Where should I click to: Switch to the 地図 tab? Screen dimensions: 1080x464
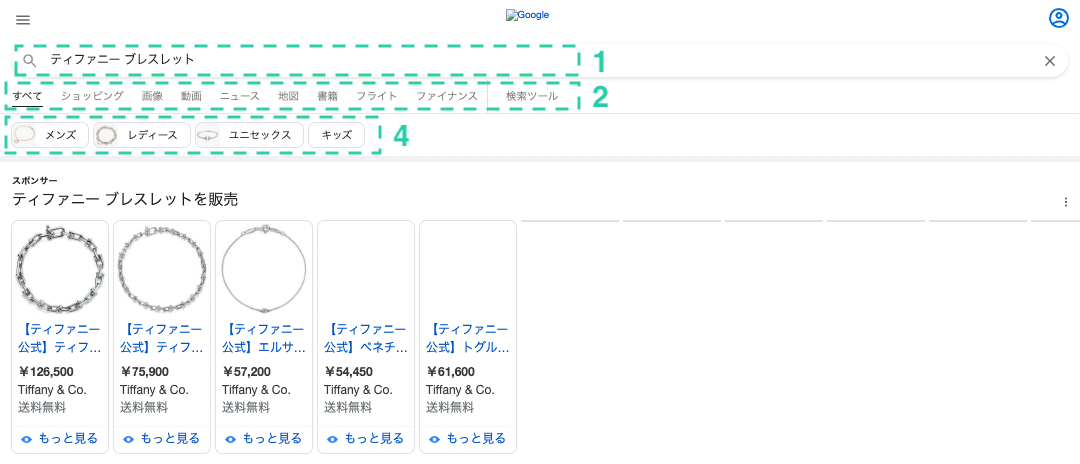coord(289,96)
